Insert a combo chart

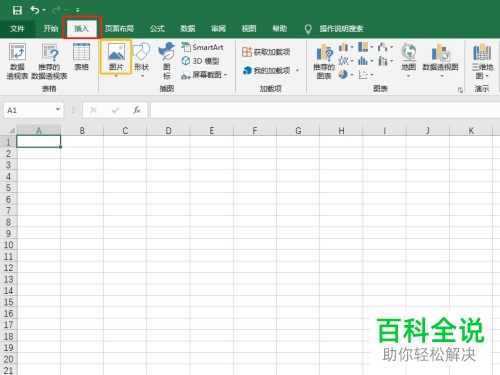point(386,61)
